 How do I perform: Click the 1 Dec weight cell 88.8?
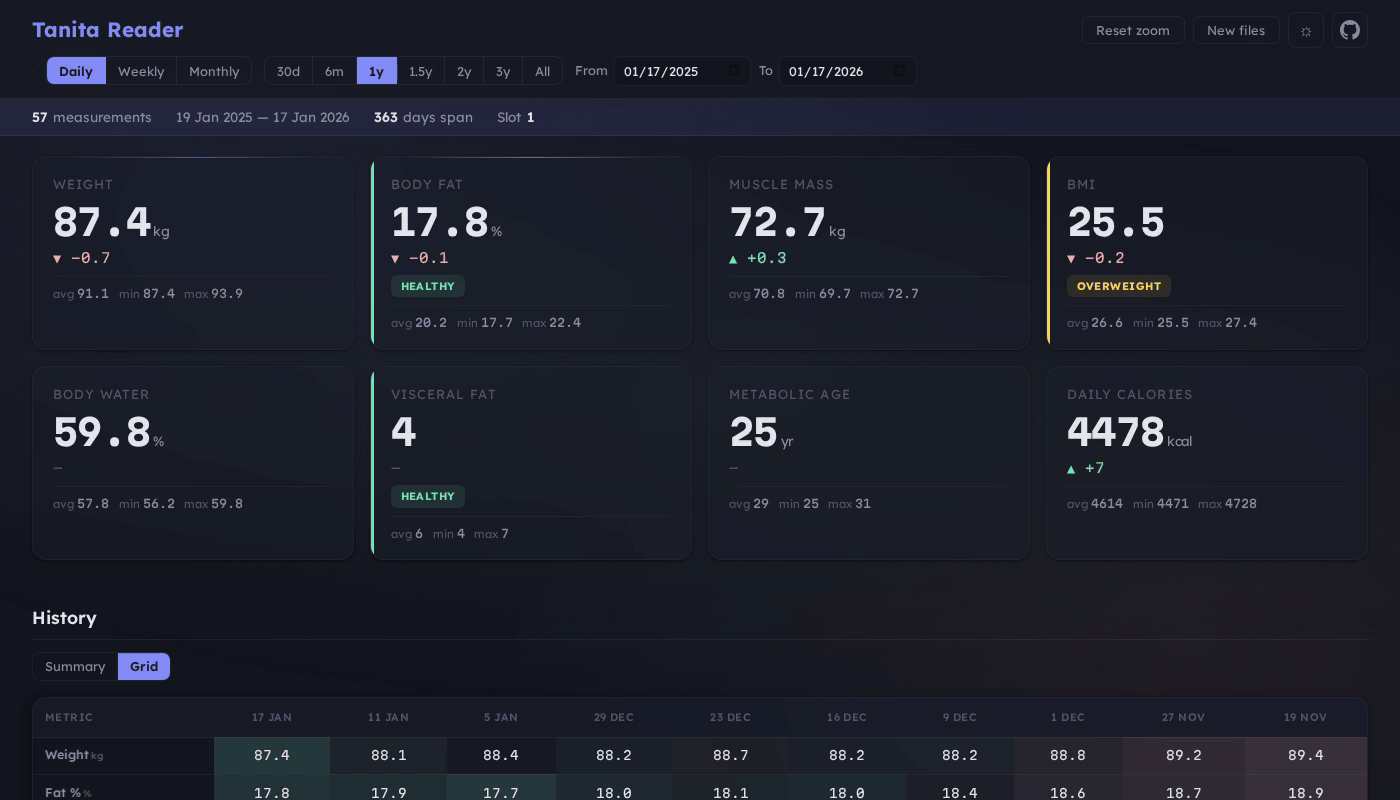coord(1068,755)
